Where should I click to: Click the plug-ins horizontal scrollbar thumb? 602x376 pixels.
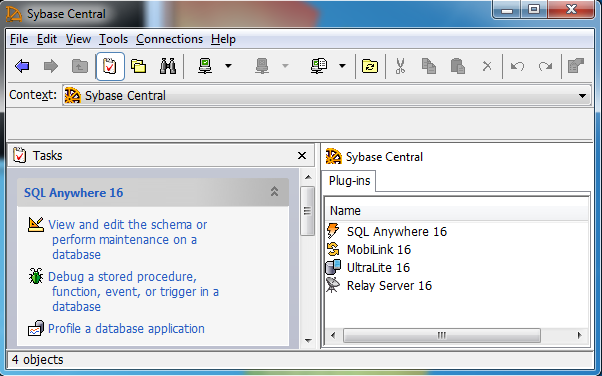click(442, 335)
